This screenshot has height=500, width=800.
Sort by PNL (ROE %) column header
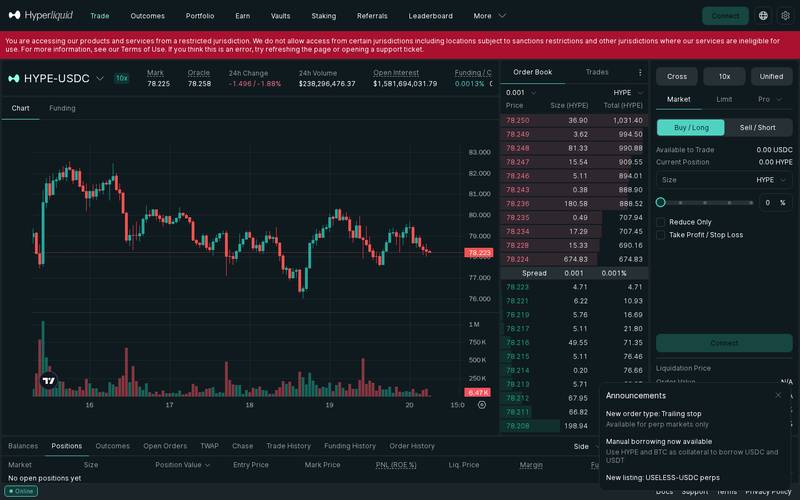click(x=396, y=465)
